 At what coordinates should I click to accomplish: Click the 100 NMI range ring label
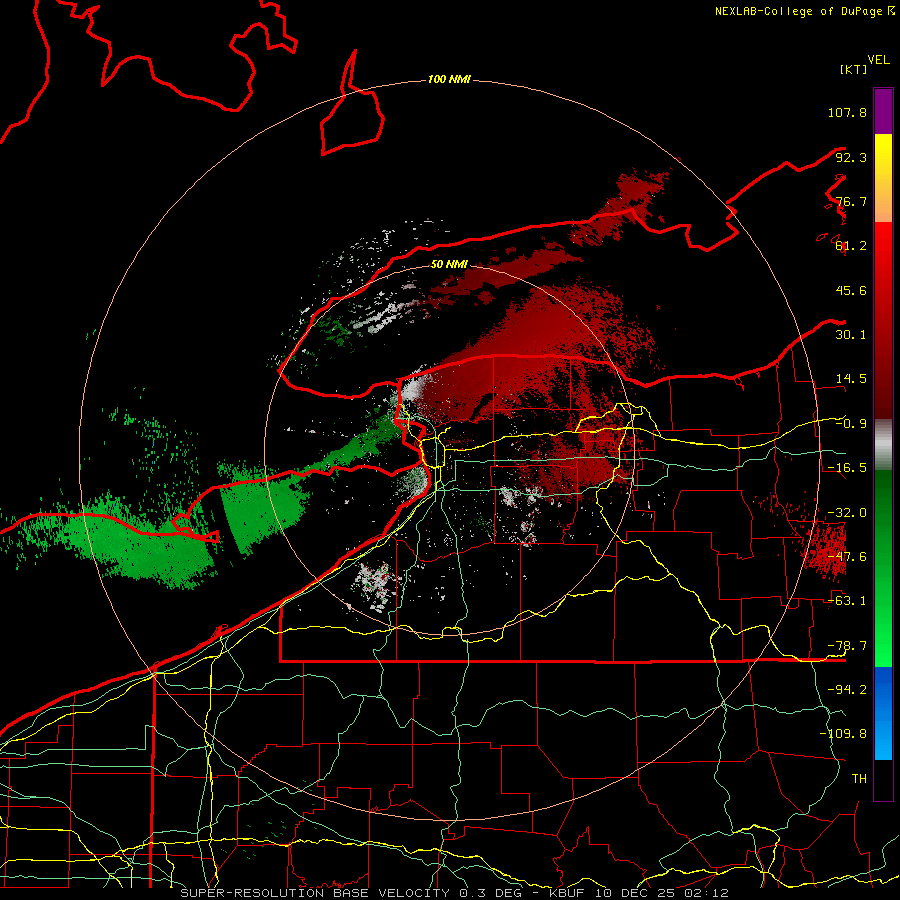449,79
